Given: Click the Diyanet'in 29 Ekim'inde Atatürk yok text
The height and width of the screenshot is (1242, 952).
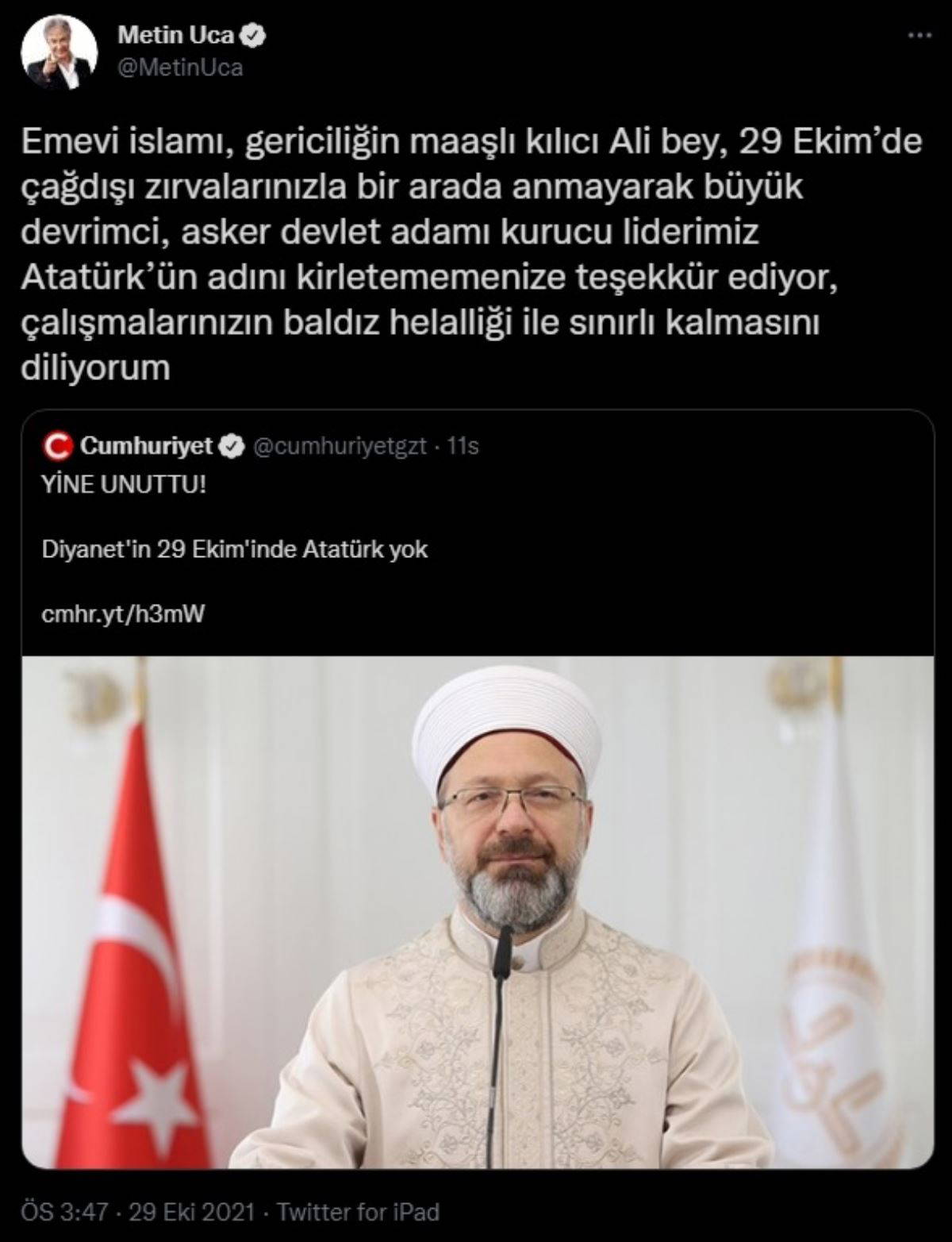Looking at the screenshot, I should pyautogui.click(x=235, y=549).
